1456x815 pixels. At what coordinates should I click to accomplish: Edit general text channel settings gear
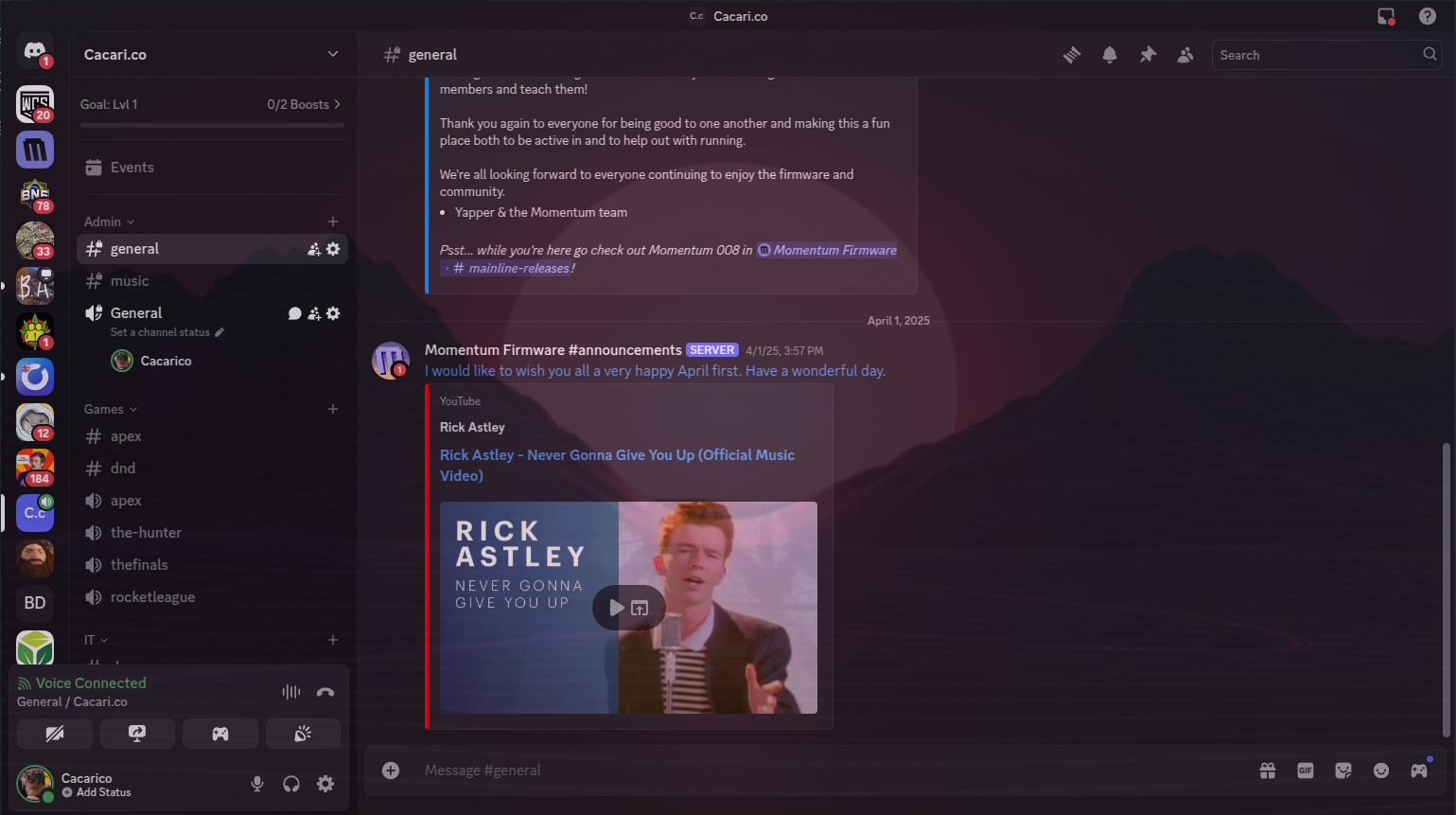(x=333, y=249)
